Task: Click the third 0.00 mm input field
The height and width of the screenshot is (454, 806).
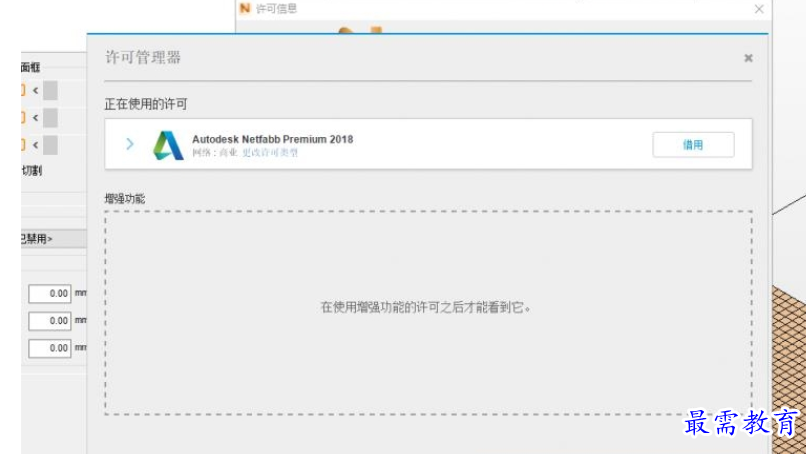Action: pyautogui.click(x=50, y=348)
